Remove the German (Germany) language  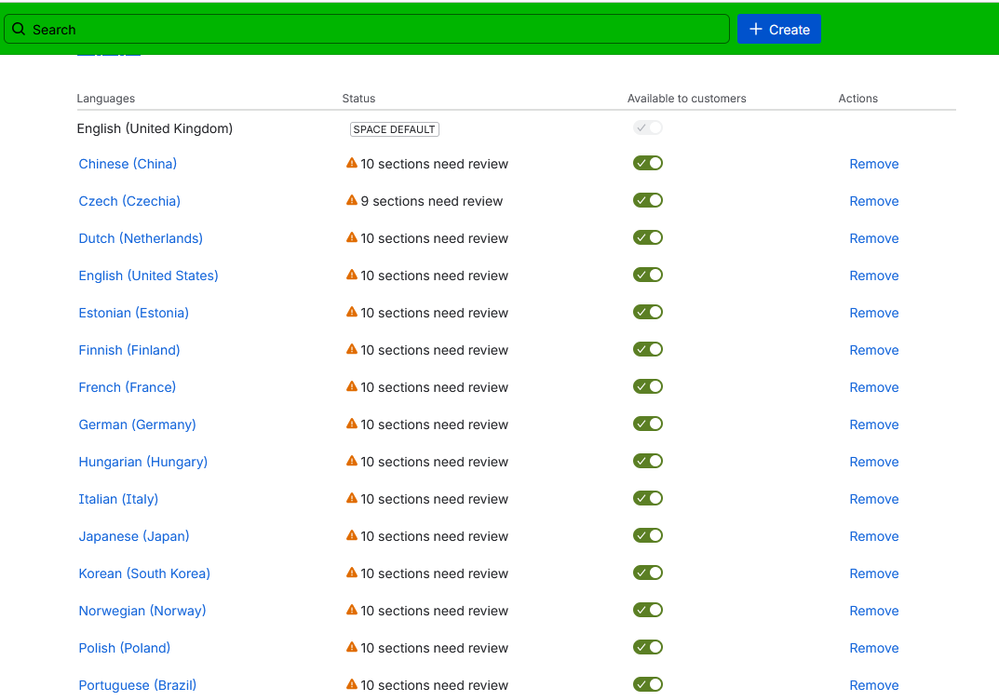(x=874, y=425)
